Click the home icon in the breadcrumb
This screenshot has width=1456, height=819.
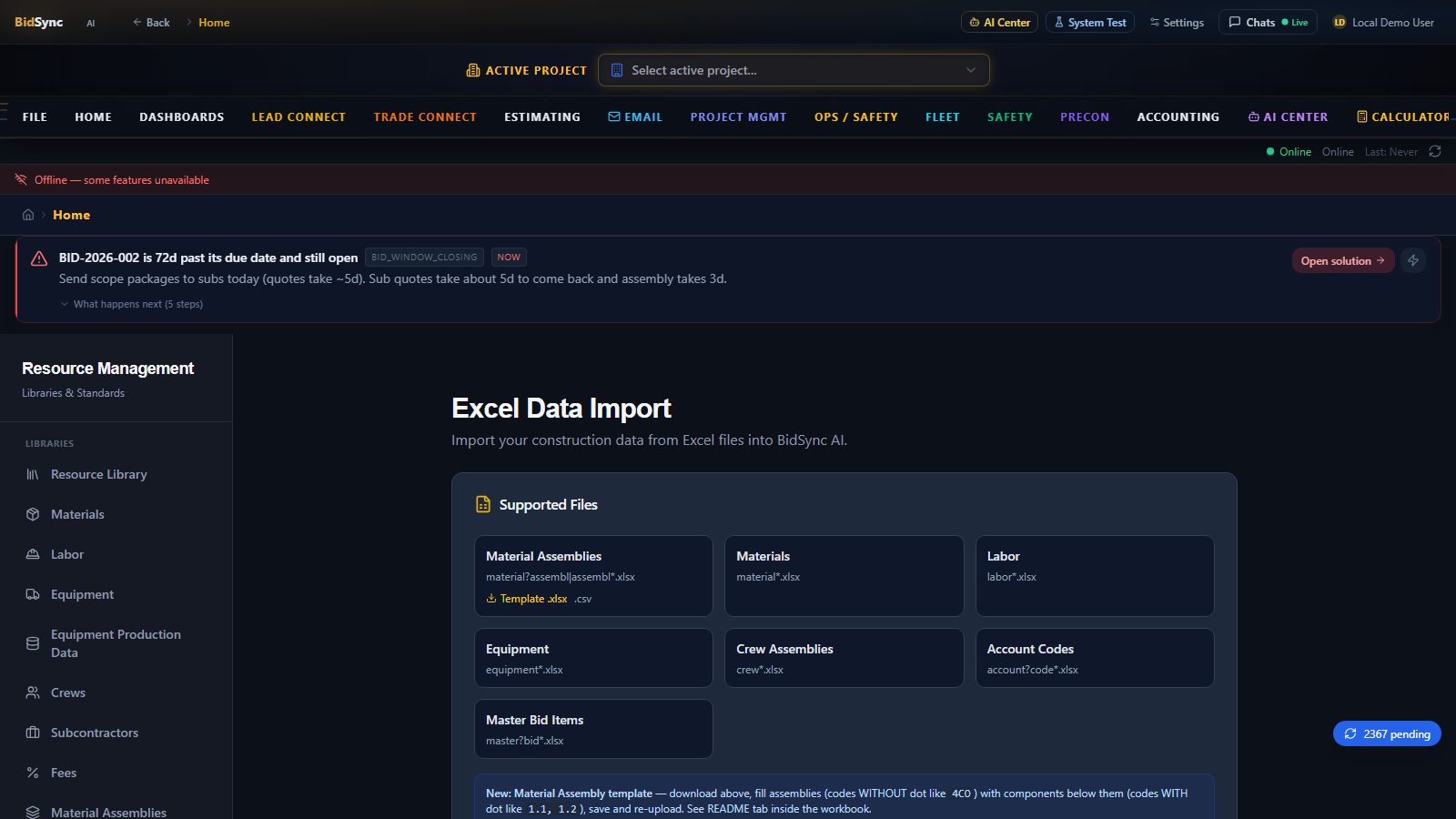pos(28,215)
